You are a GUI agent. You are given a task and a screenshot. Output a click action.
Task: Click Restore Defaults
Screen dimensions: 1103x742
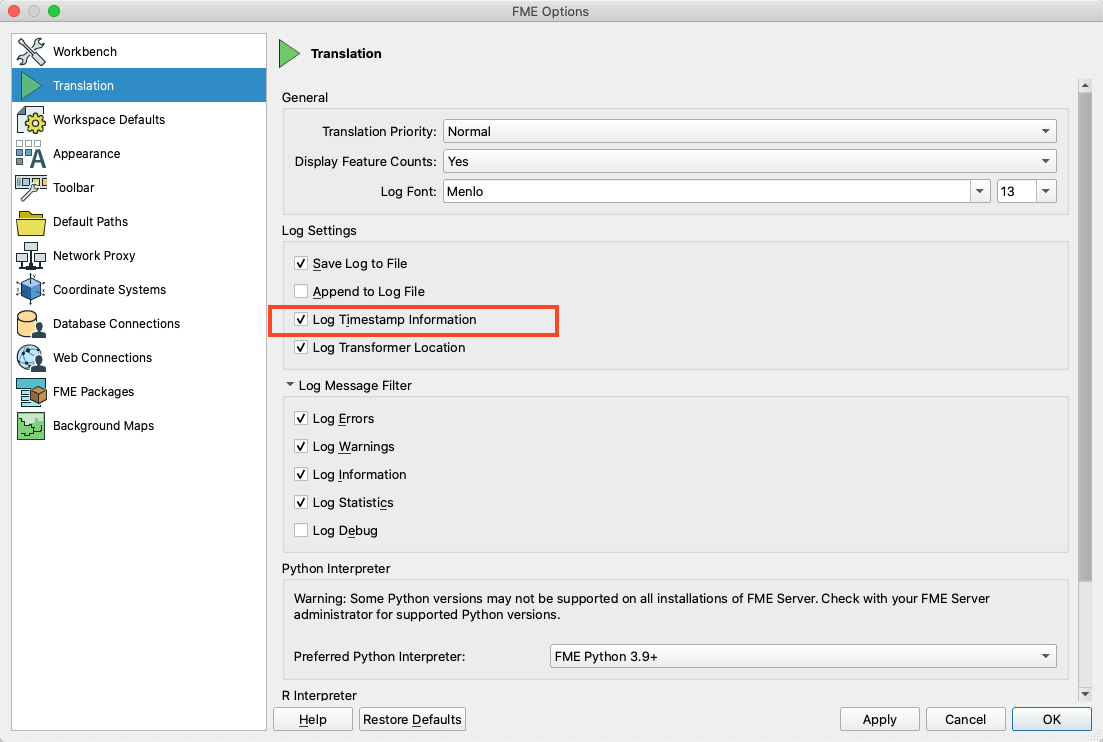(412, 719)
